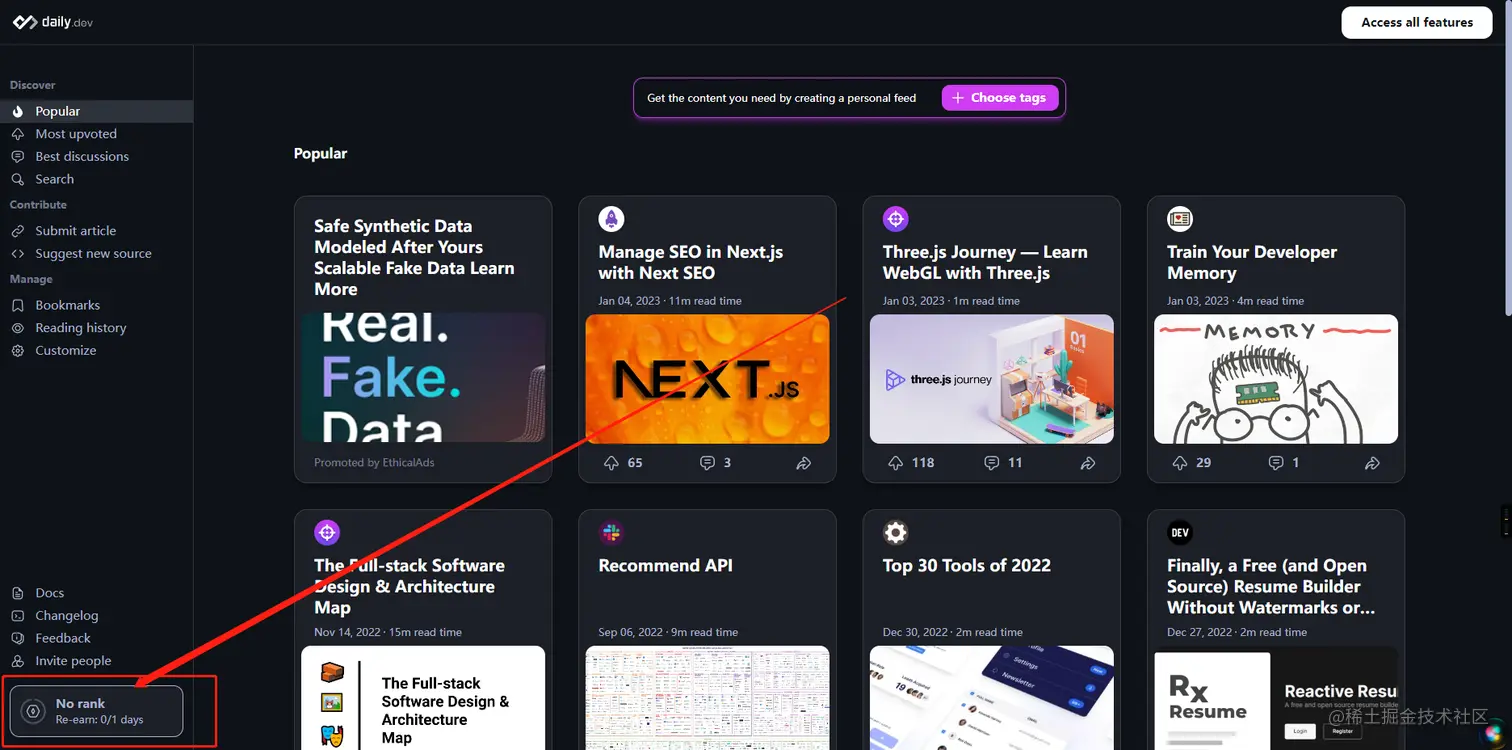Click the Access all features button
Image resolution: width=1512 pixels, height=750 pixels.
pyautogui.click(x=1417, y=22)
